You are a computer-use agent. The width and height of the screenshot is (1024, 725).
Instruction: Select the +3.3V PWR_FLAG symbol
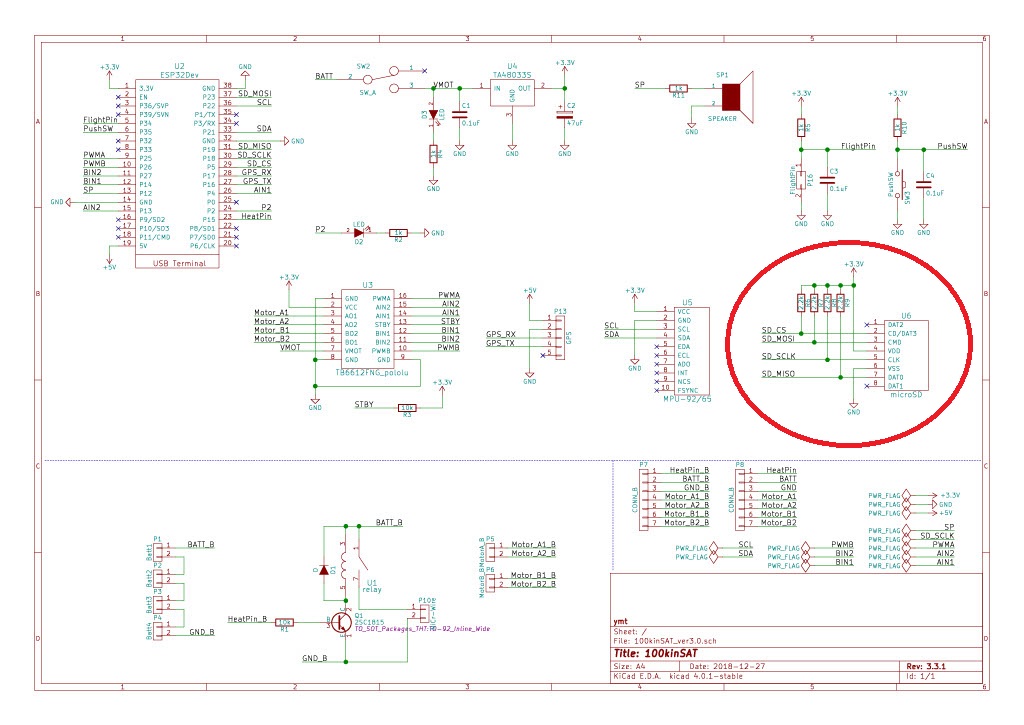click(888, 494)
